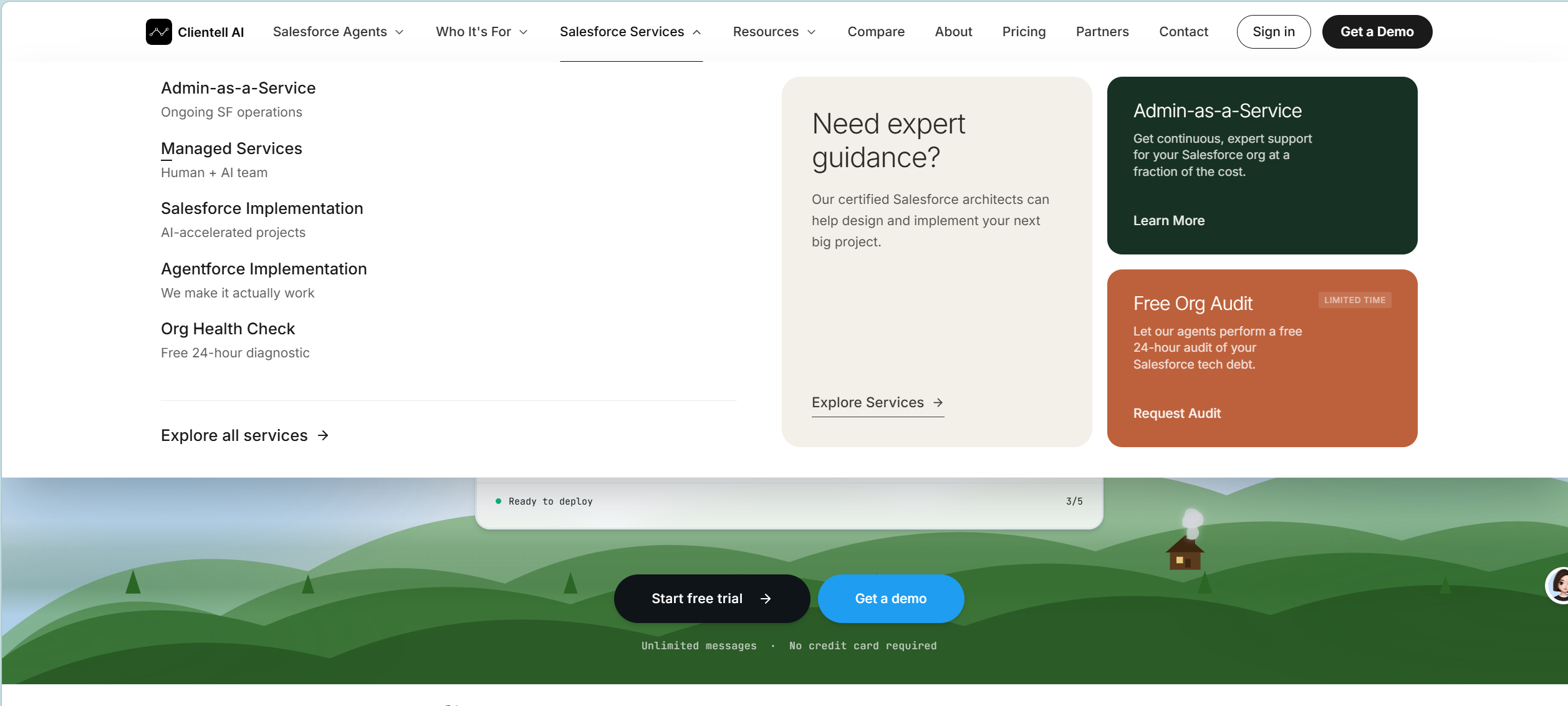Click the Free 24-hour diagnostic subtitle
1568x706 pixels.
click(x=235, y=353)
